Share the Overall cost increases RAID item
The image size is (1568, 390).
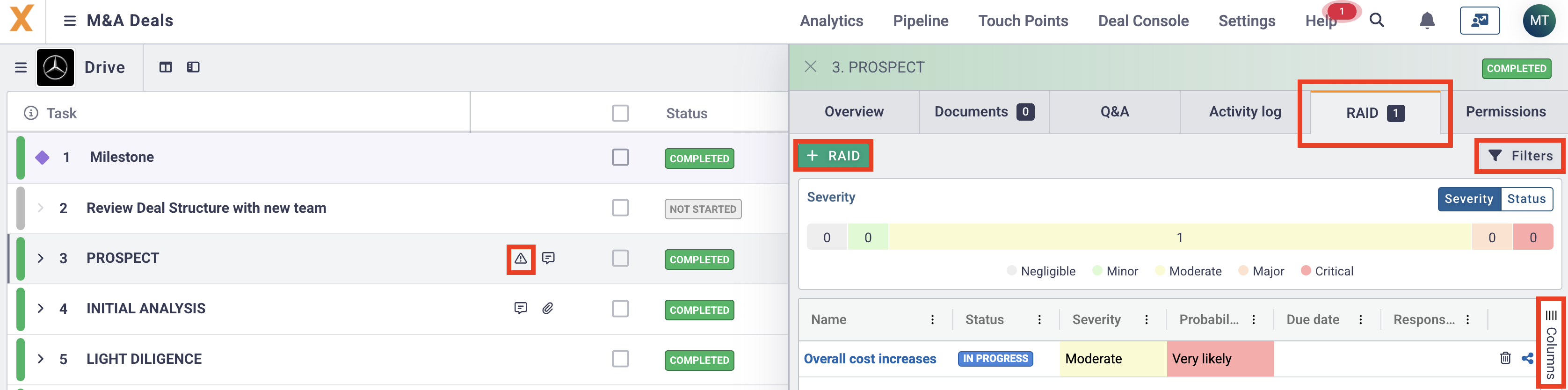pyautogui.click(x=1527, y=358)
